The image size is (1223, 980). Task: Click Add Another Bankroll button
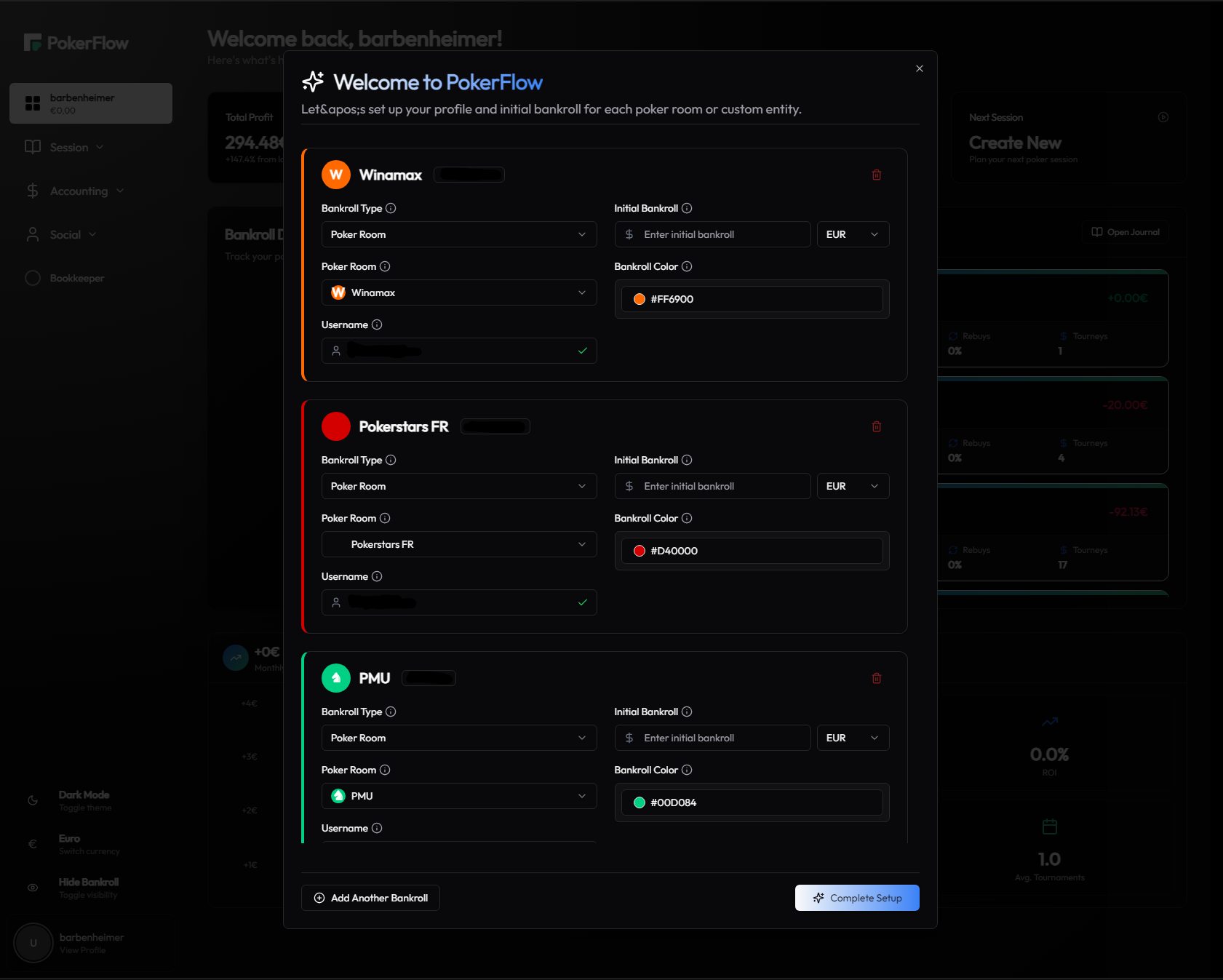[x=370, y=898]
